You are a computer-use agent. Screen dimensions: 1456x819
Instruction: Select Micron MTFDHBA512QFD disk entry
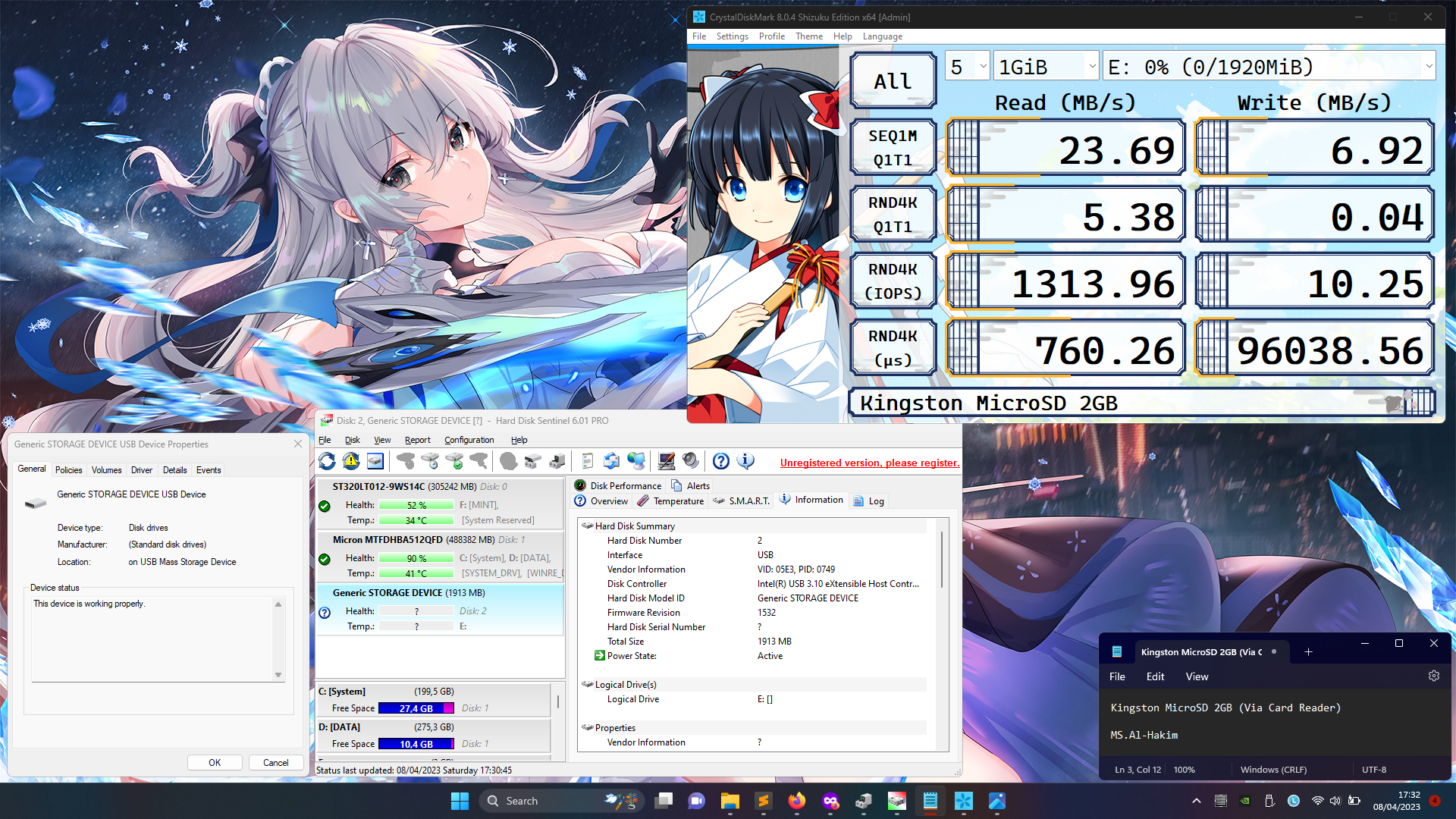click(x=439, y=556)
